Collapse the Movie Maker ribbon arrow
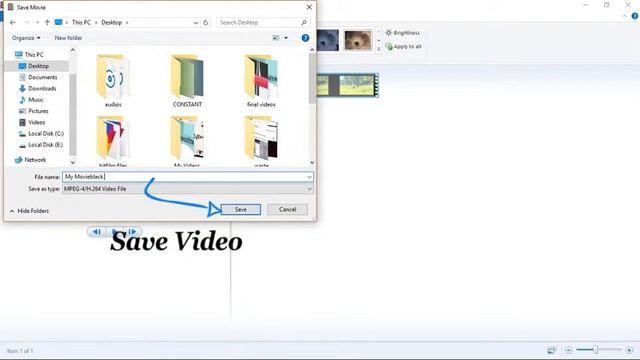This screenshot has height=360, width=640. (x=624, y=16)
